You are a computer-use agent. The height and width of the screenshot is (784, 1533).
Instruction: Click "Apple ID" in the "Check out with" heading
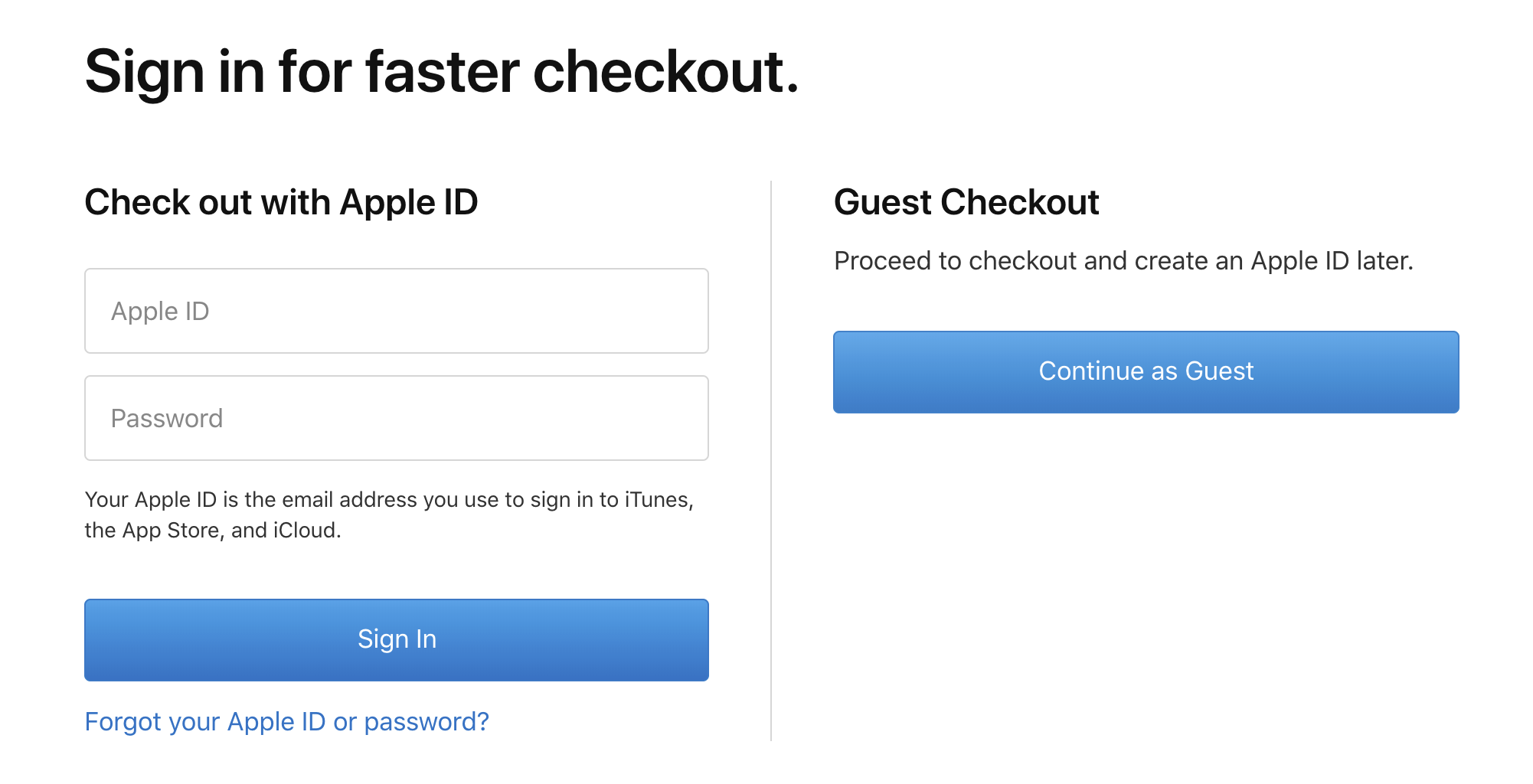408,203
